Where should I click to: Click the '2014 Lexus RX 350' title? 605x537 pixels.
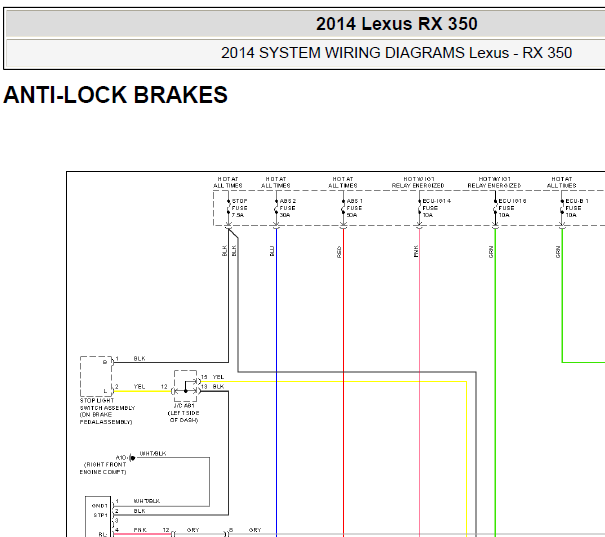pyautogui.click(x=397, y=24)
